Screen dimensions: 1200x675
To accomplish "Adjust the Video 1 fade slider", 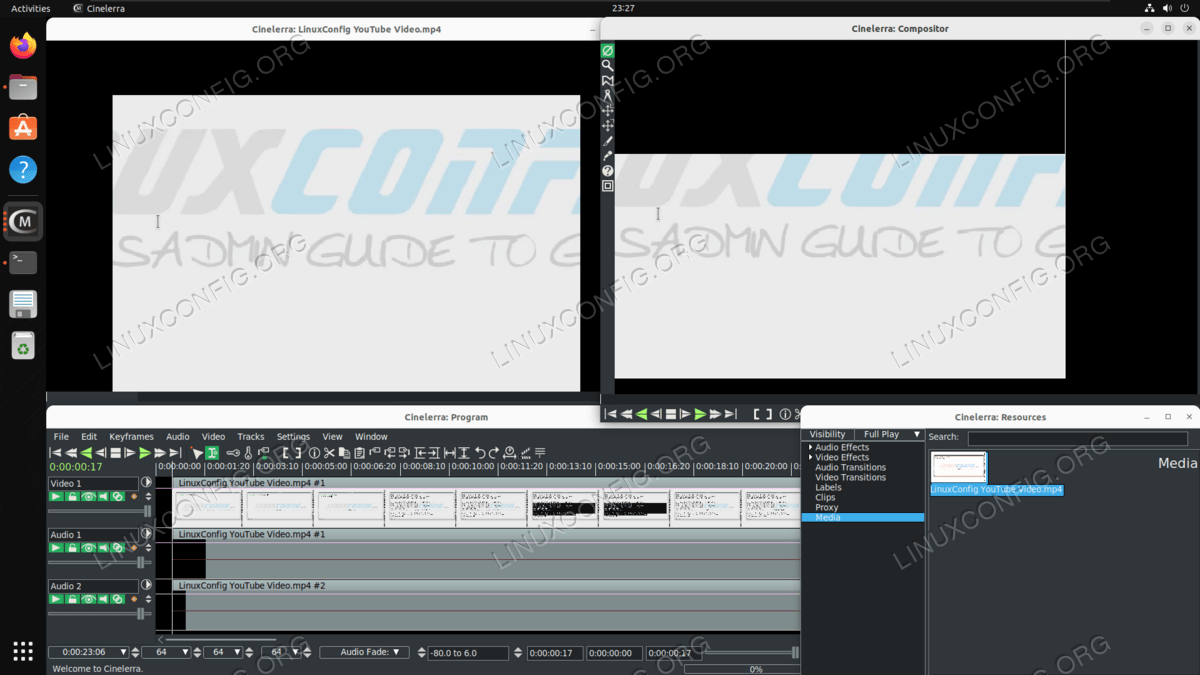I will click(x=100, y=511).
